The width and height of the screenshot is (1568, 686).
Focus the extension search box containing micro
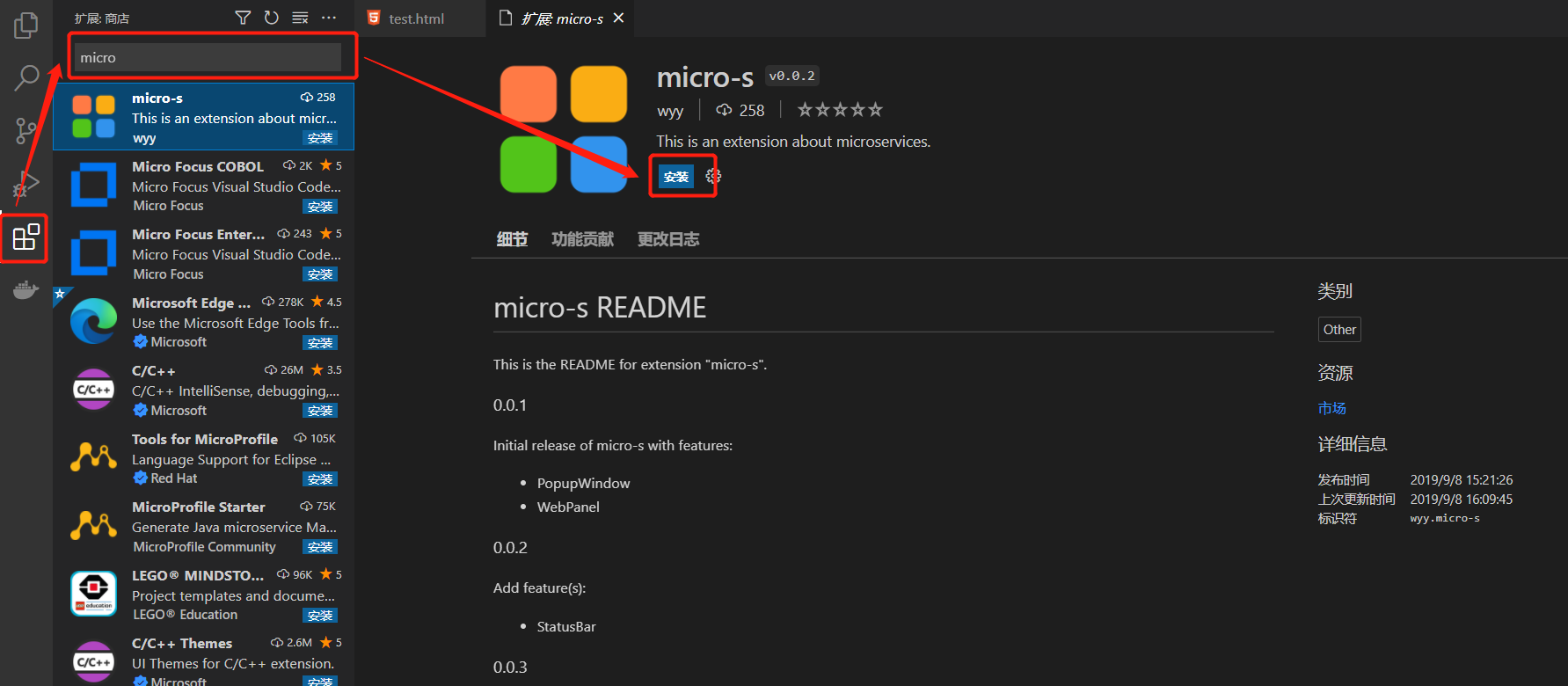208,57
